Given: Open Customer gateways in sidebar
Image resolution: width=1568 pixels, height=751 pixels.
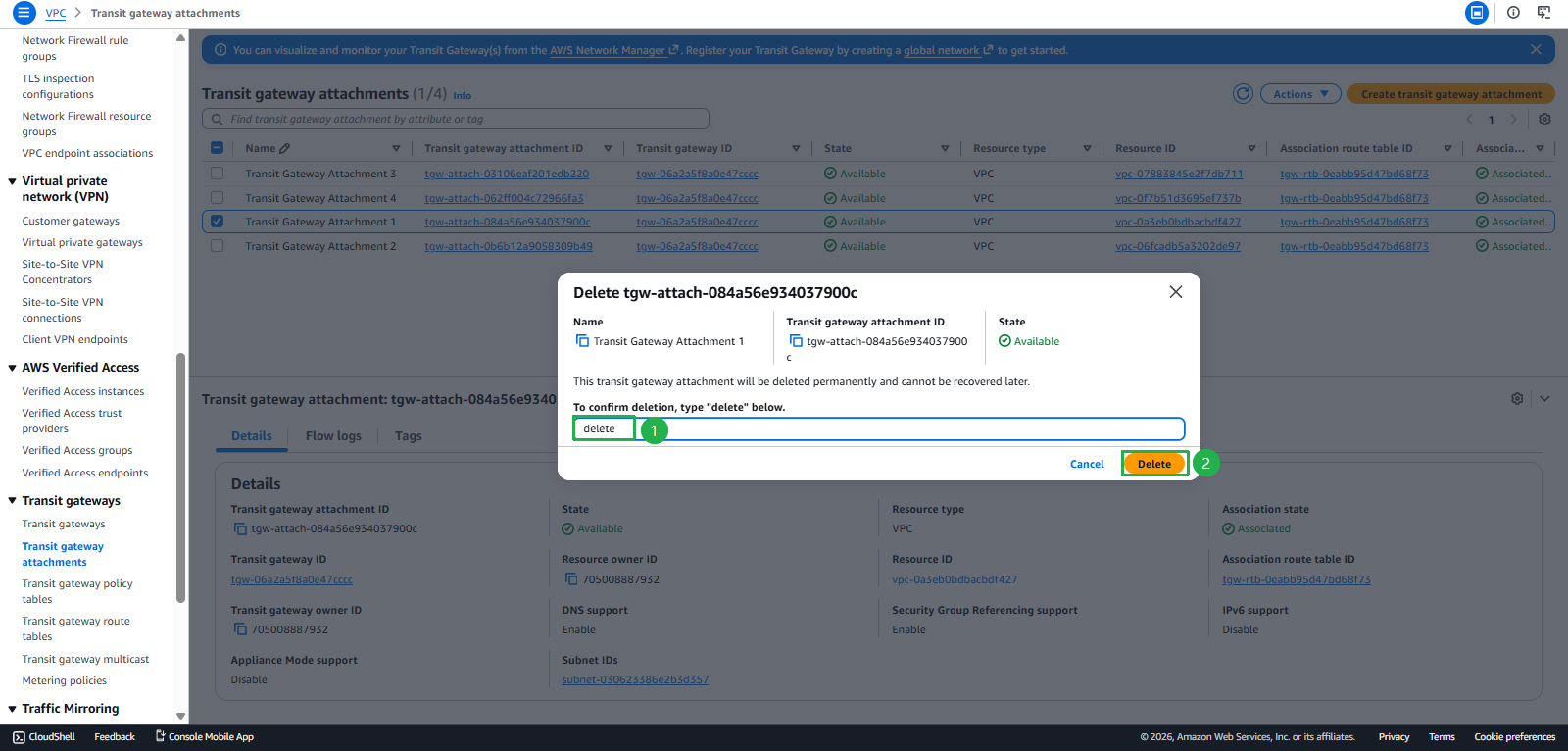Looking at the screenshot, I should click(x=71, y=222).
